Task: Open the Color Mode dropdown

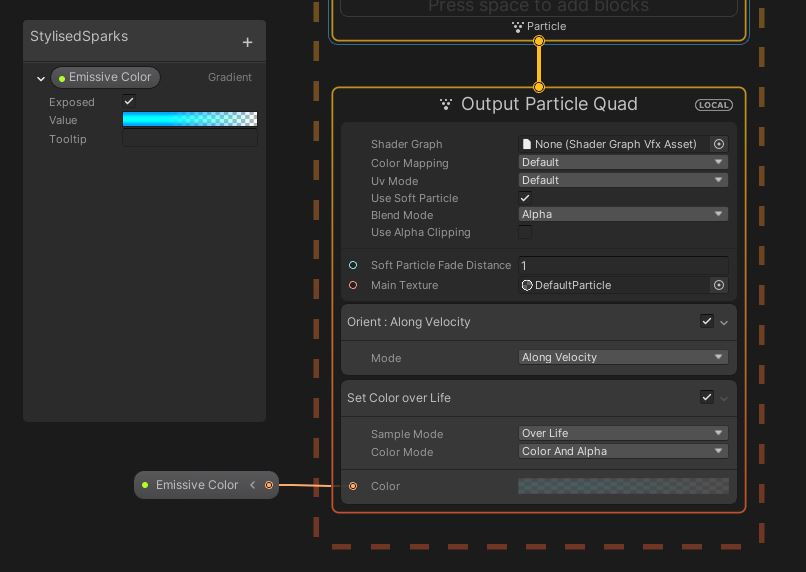Action: [623, 451]
